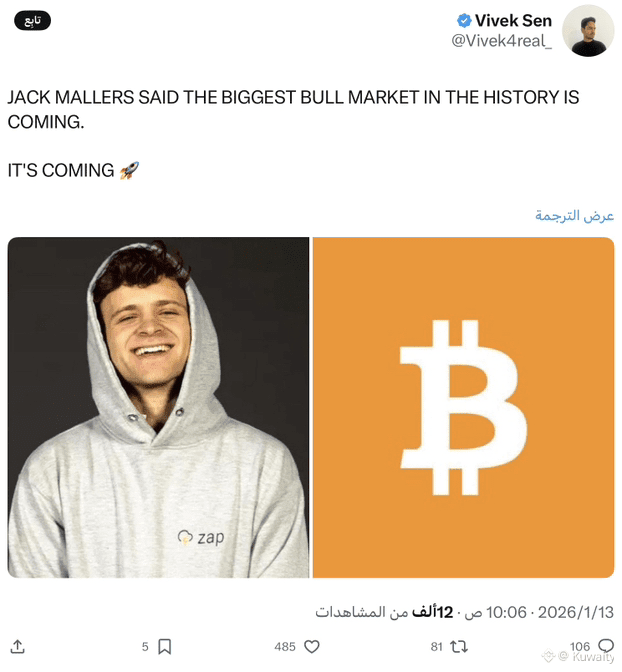This screenshot has width=622, height=672.
Task: Click the rocket emoji in tweet
Action: pos(129,171)
